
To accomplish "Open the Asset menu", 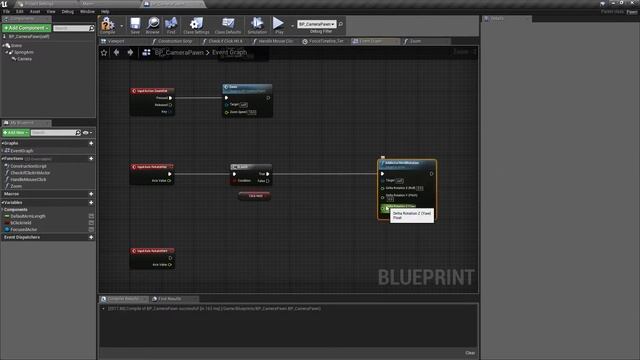I will (x=35, y=12).
